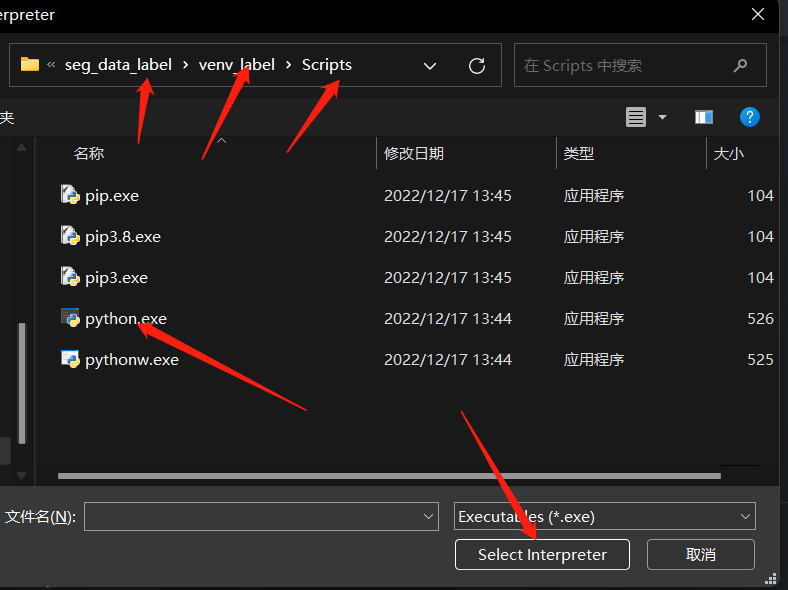The height and width of the screenshot is (590, 788).
Task: Click the navigation pane vertical scrollbar thumb
Action: tap(22, 383)
